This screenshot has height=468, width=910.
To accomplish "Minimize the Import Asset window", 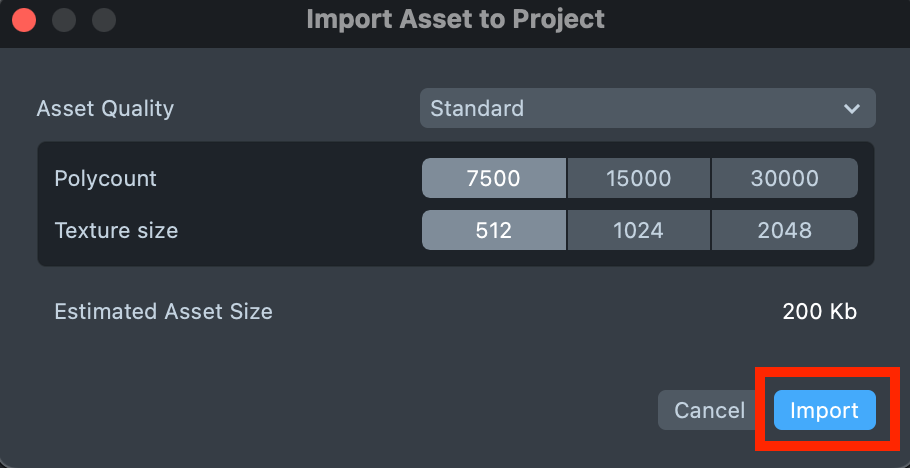I will pos(64,20).
